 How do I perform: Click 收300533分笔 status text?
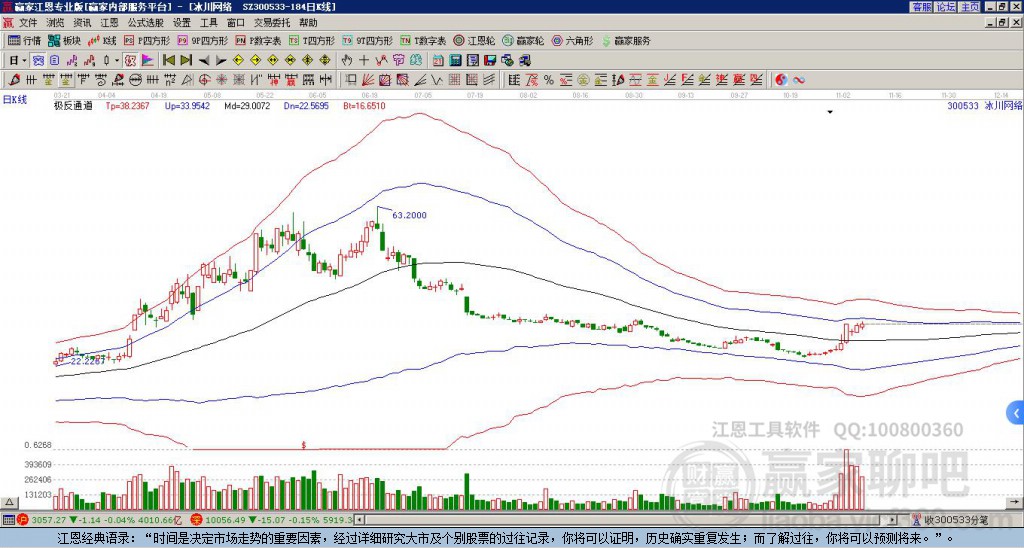point(957,520)
